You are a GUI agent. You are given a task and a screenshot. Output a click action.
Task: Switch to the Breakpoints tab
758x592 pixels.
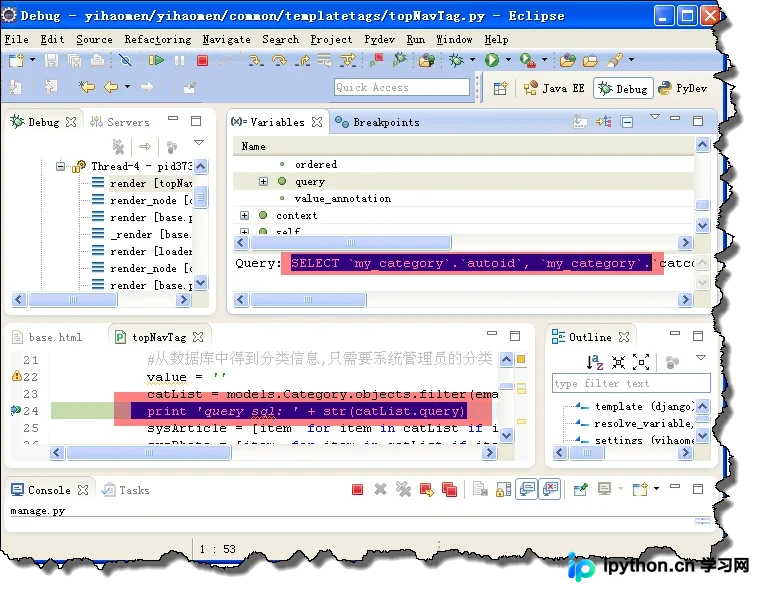coord(378,122)
